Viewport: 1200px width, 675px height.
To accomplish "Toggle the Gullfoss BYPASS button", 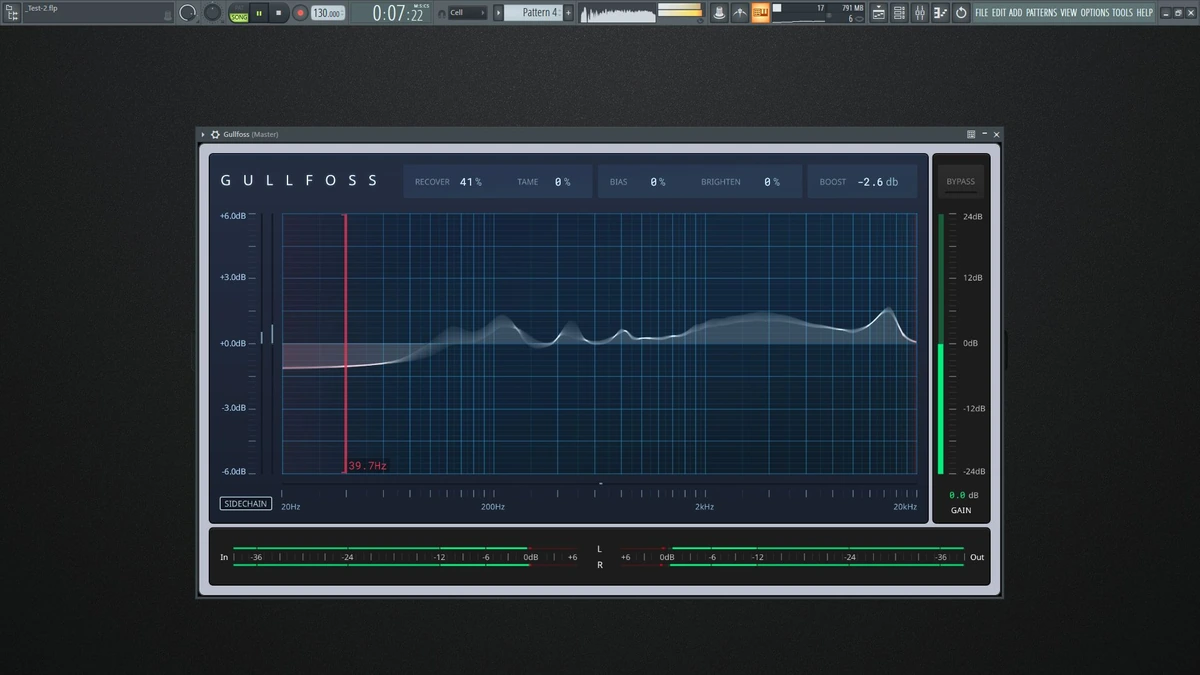I will click(x=961, y=182).
